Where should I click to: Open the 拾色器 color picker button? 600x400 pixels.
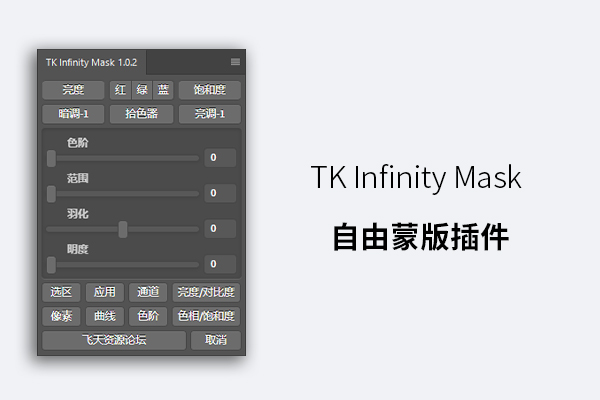(142, 114)
